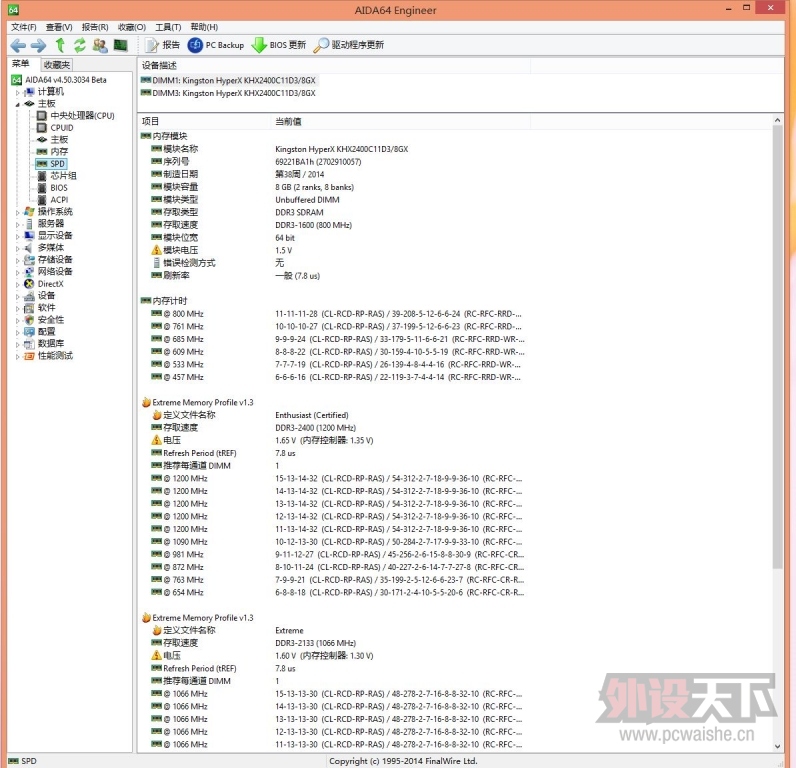Select the DIMM1 Kingston HyperX device row

[x=228, y=80]
